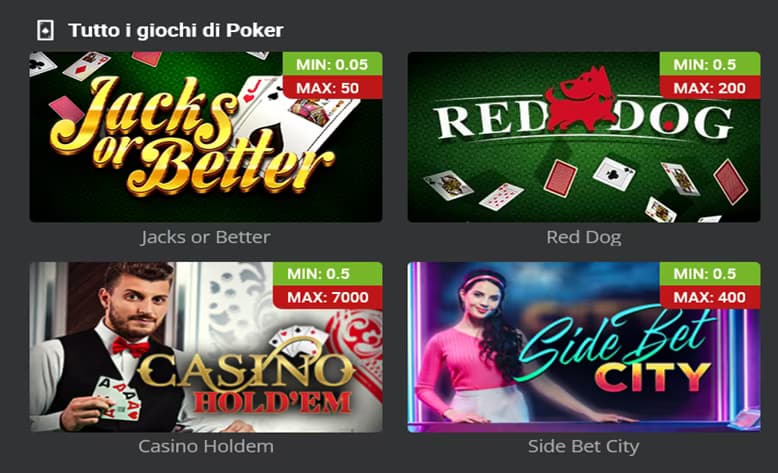778x473 pixels.
Task: Click the Jacks or Better title link
Action: coord(205,237)
